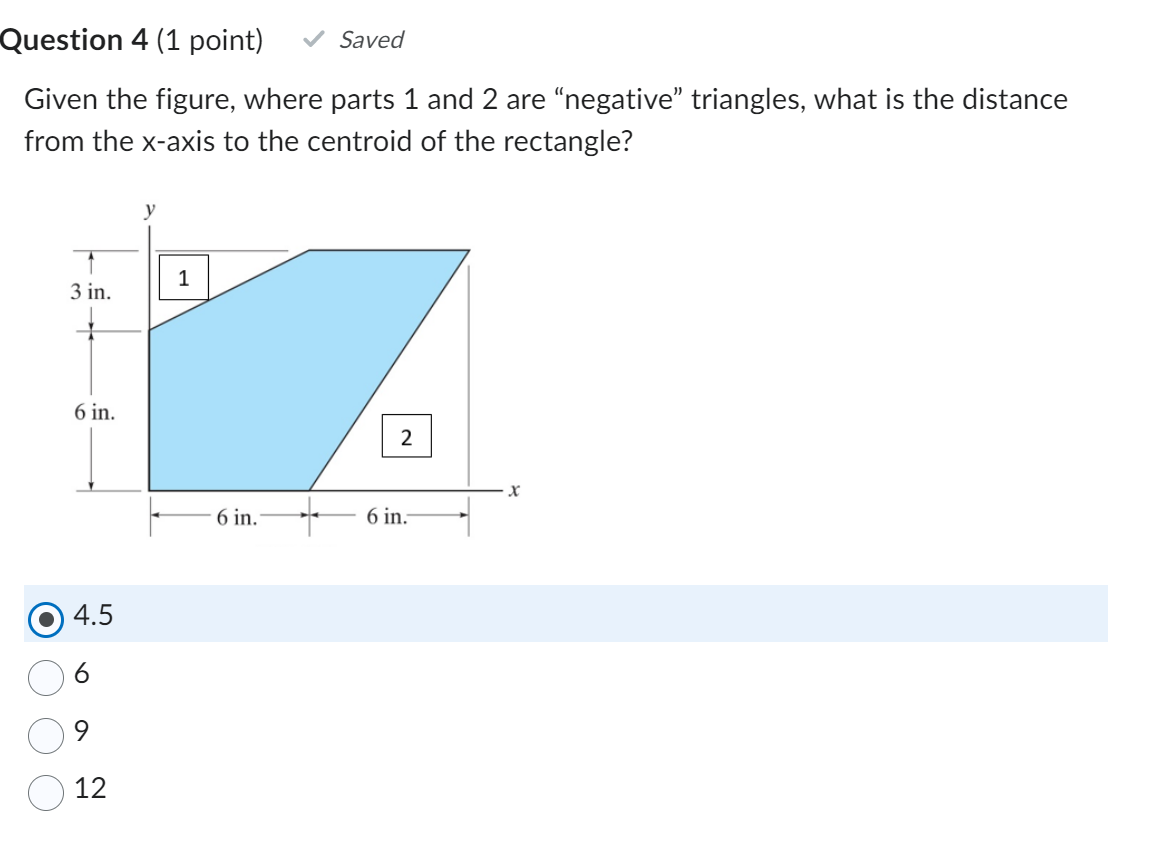Screen dimensions: 1154x845
Task: Click the 6 in. horizontal dimension label
Action: click(x=235, y=517)
